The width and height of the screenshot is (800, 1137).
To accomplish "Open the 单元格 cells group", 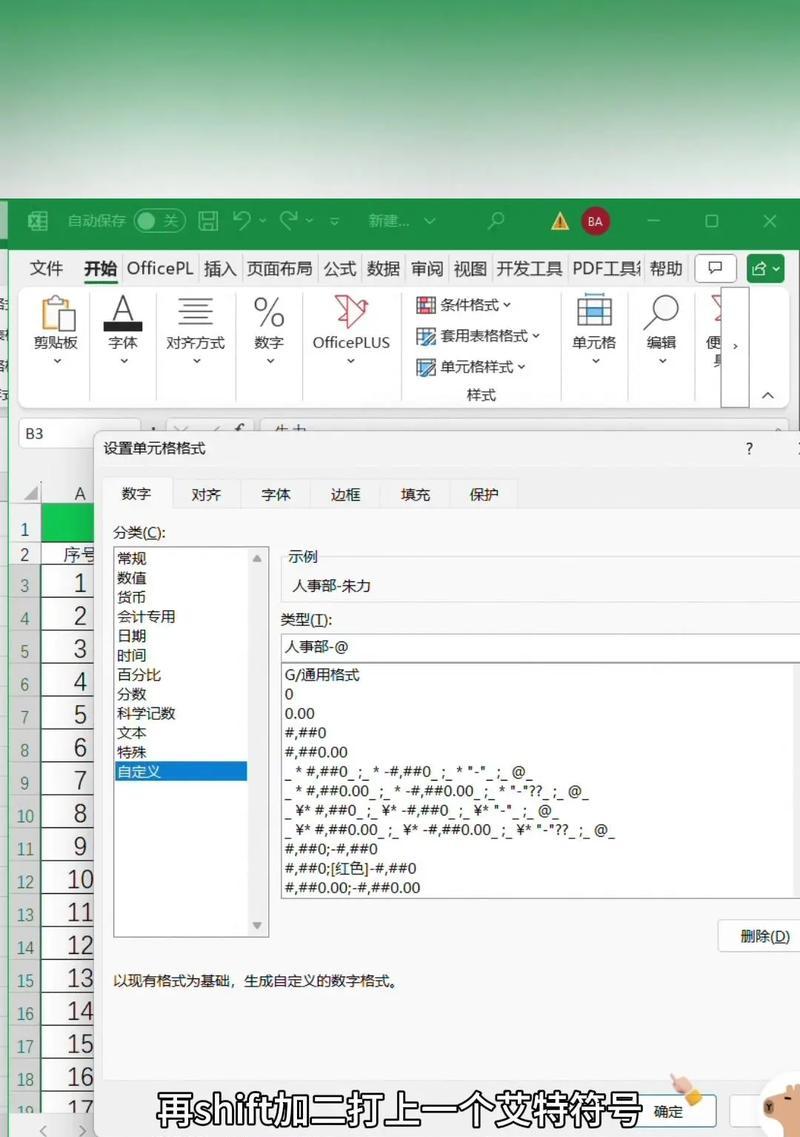I will pos(594,330).
